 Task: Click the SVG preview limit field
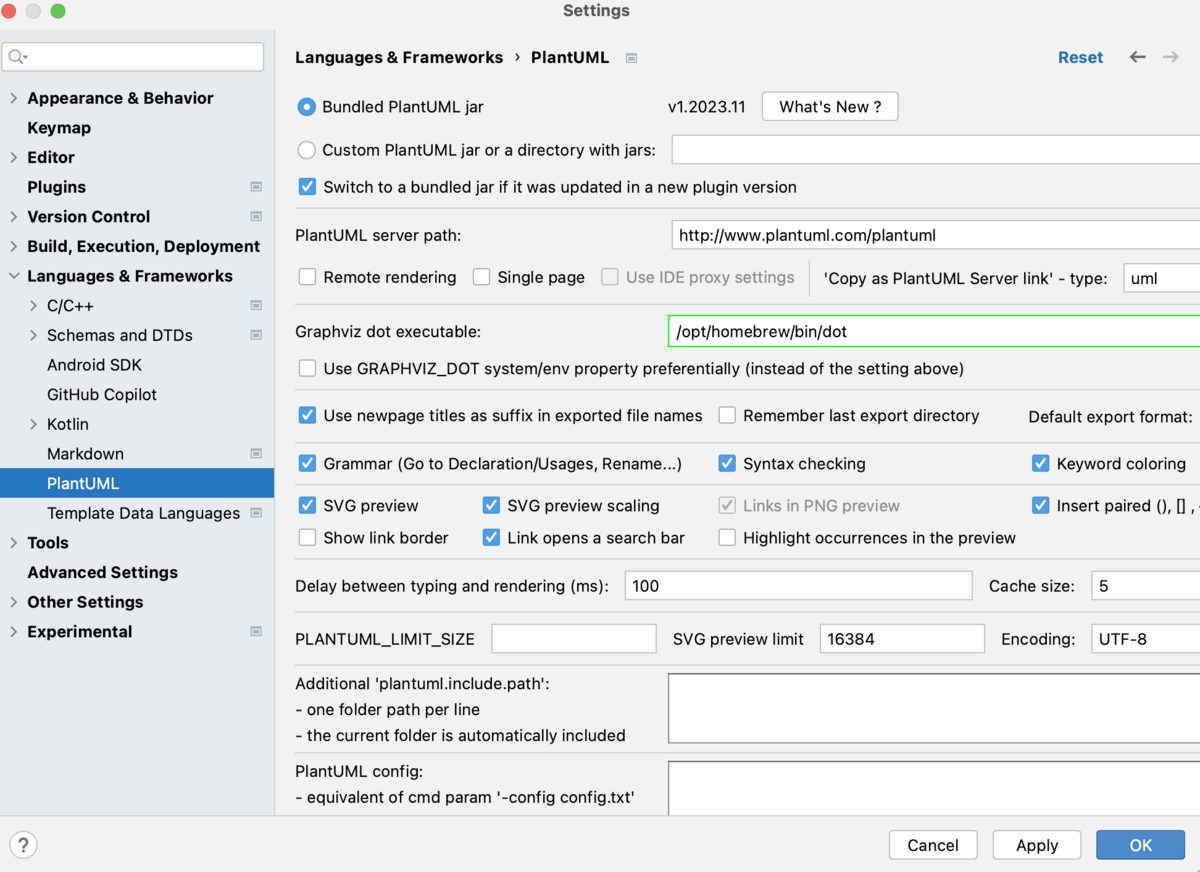(902, 639)
